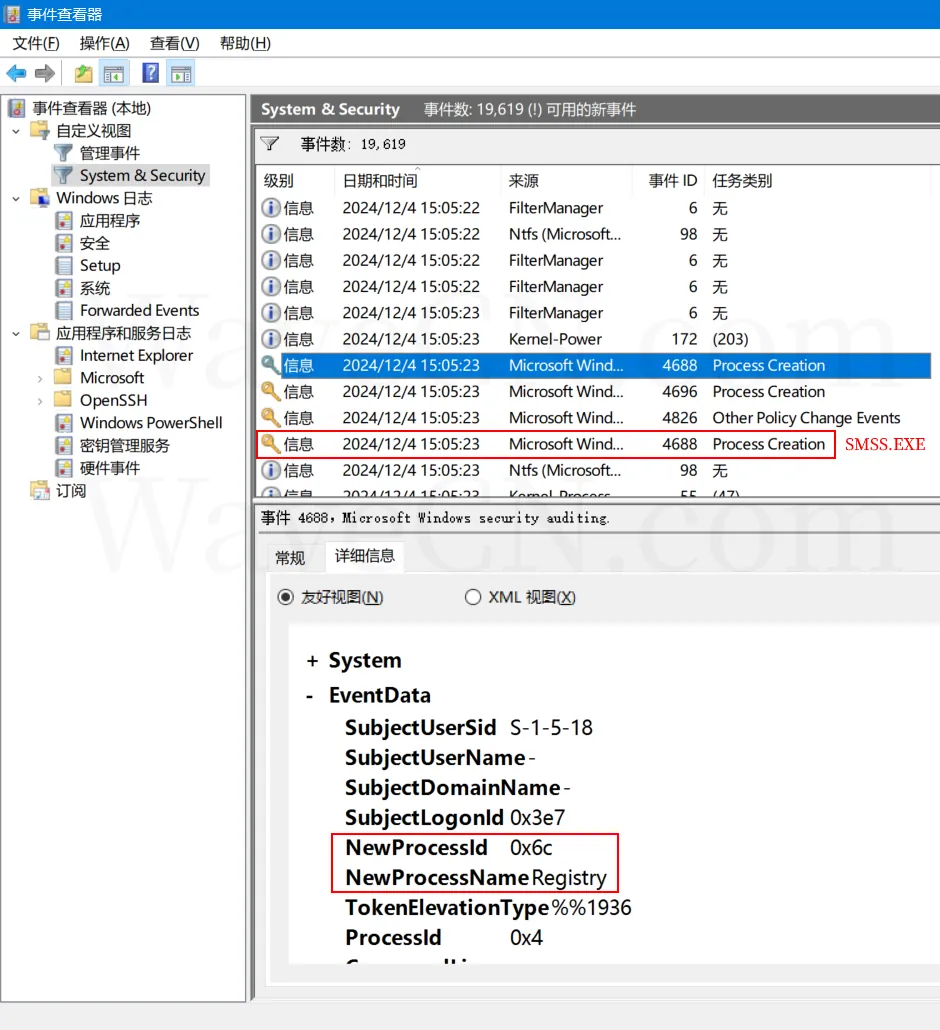Collapse the Windows 日志 tree node
Image resolution: width=940 pixels, height=1030 pixels.
(x=16, y=198)
